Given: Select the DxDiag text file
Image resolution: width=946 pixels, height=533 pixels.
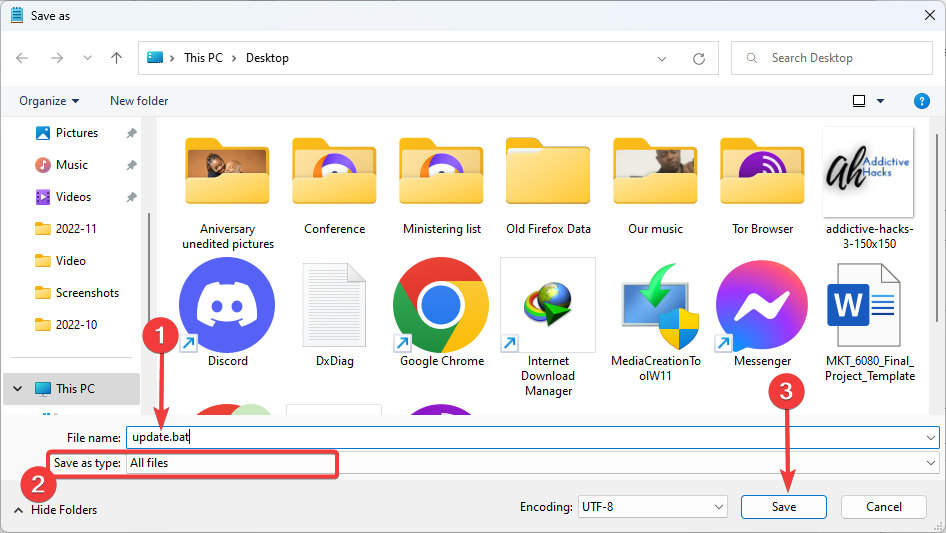Looking at the screenshot, I should click(334, 314).
